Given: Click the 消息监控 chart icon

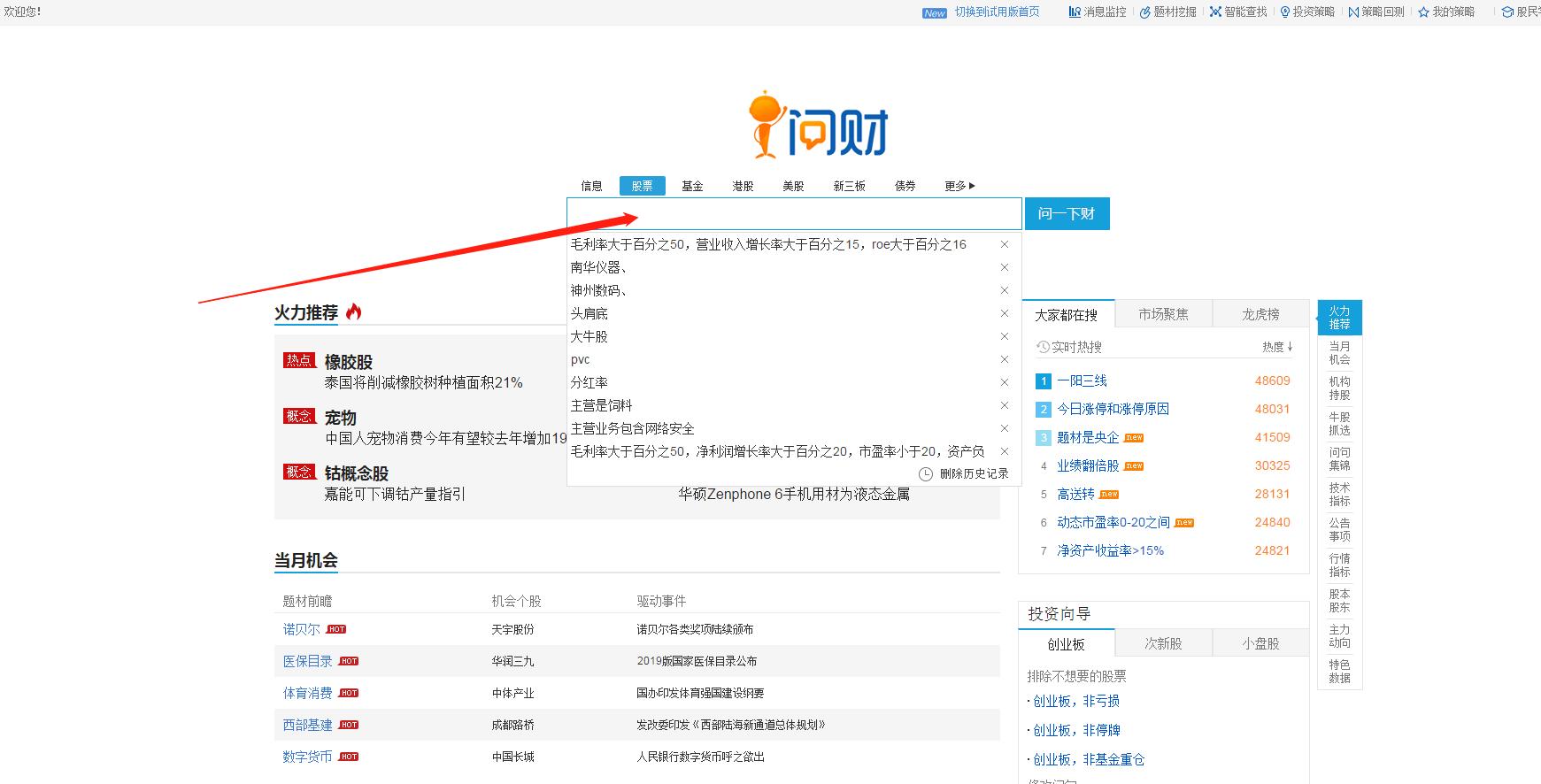Looking at the screenshot, I should click(x=1075, y=12).
